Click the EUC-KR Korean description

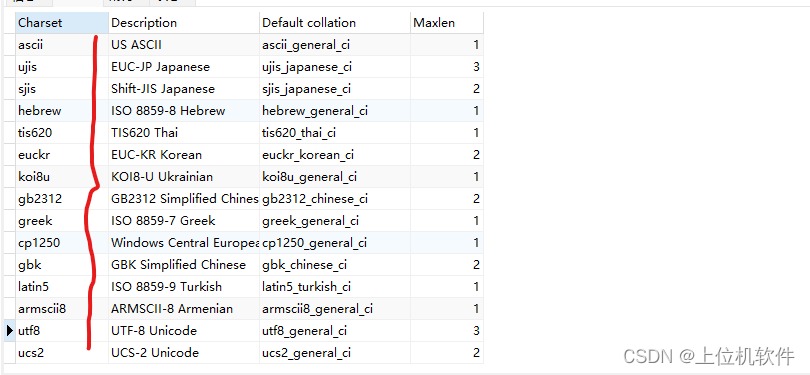click(184, 155)
